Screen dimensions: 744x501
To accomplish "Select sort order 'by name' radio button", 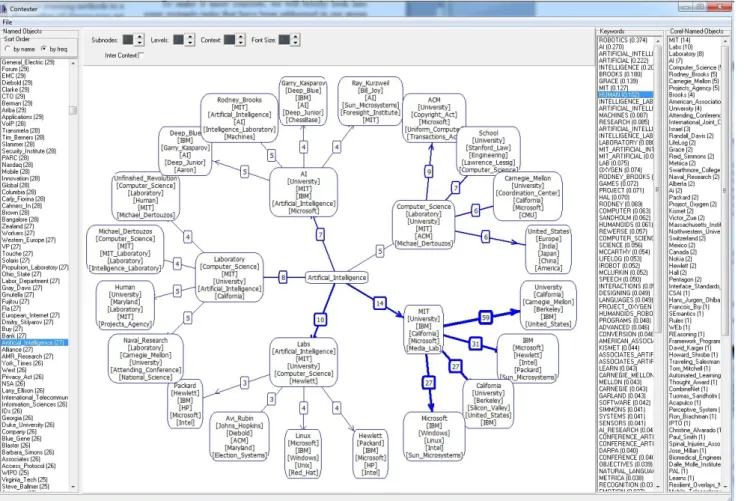I will 8,48.
